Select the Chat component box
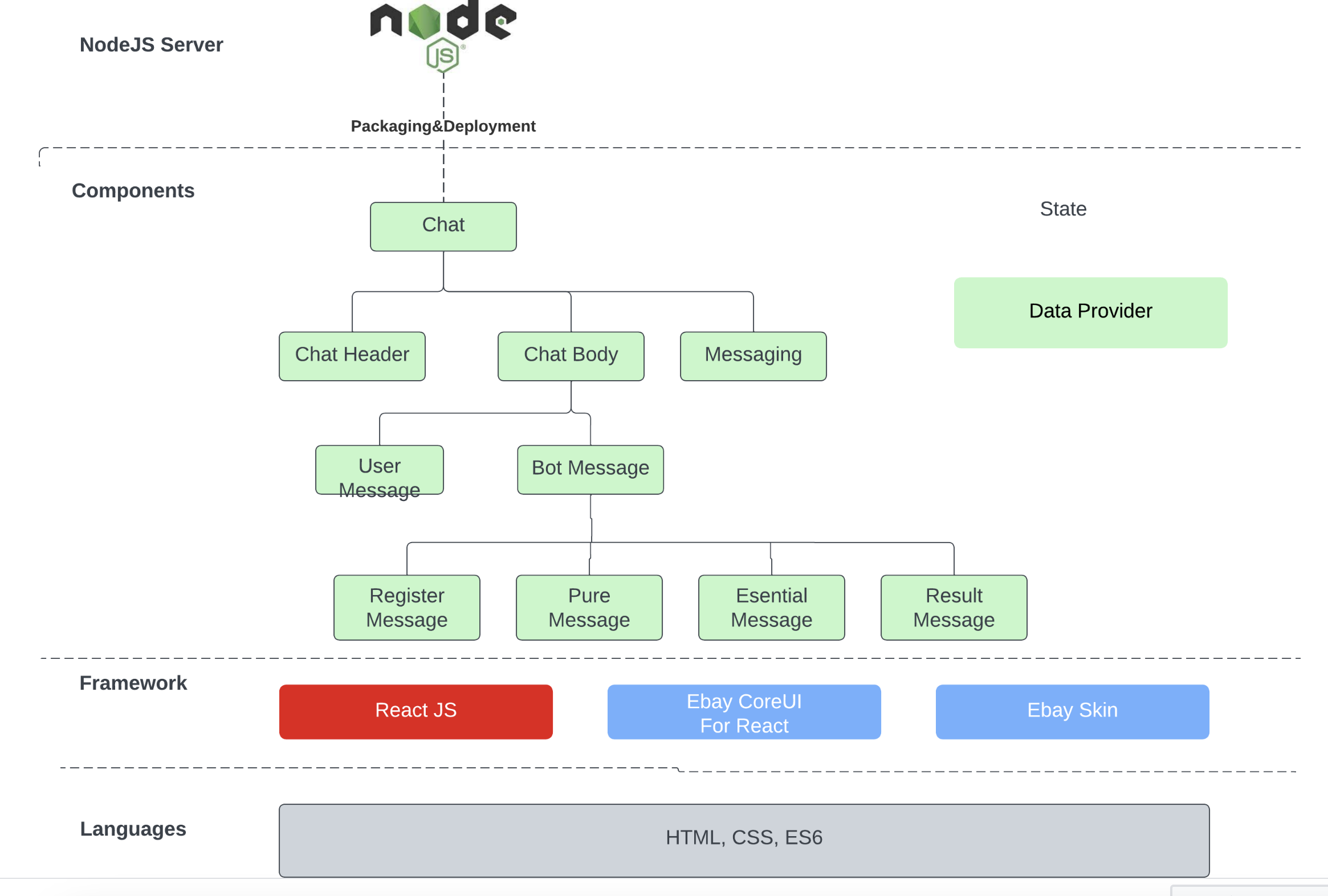 click(x=443, y=226)
